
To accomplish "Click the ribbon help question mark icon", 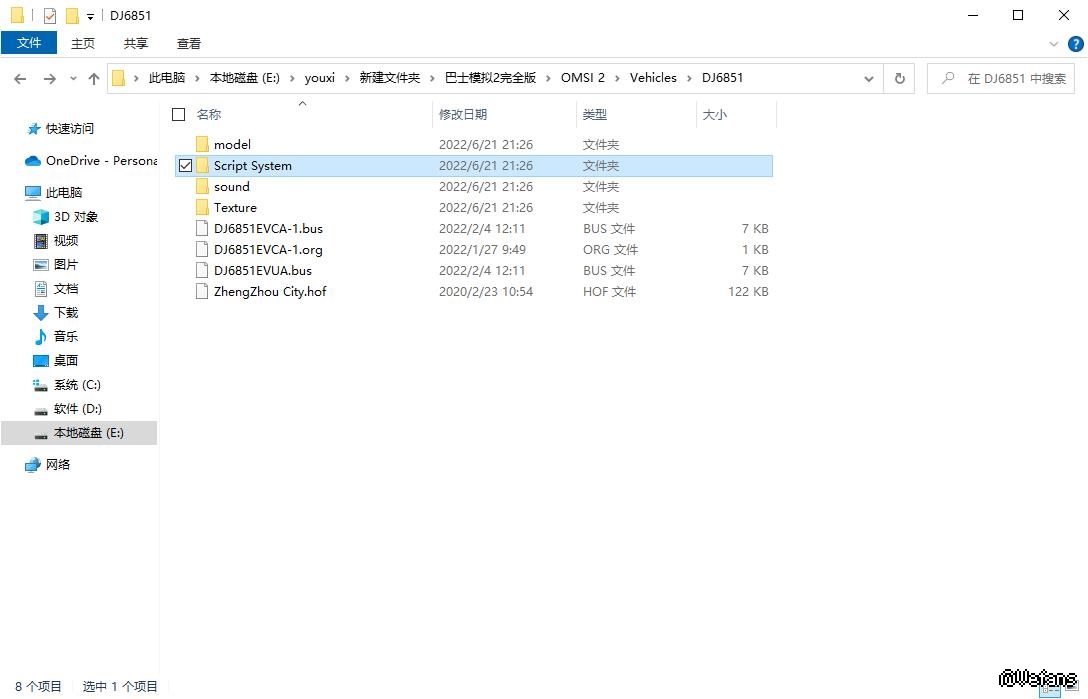I will (x=1075, y=44).
